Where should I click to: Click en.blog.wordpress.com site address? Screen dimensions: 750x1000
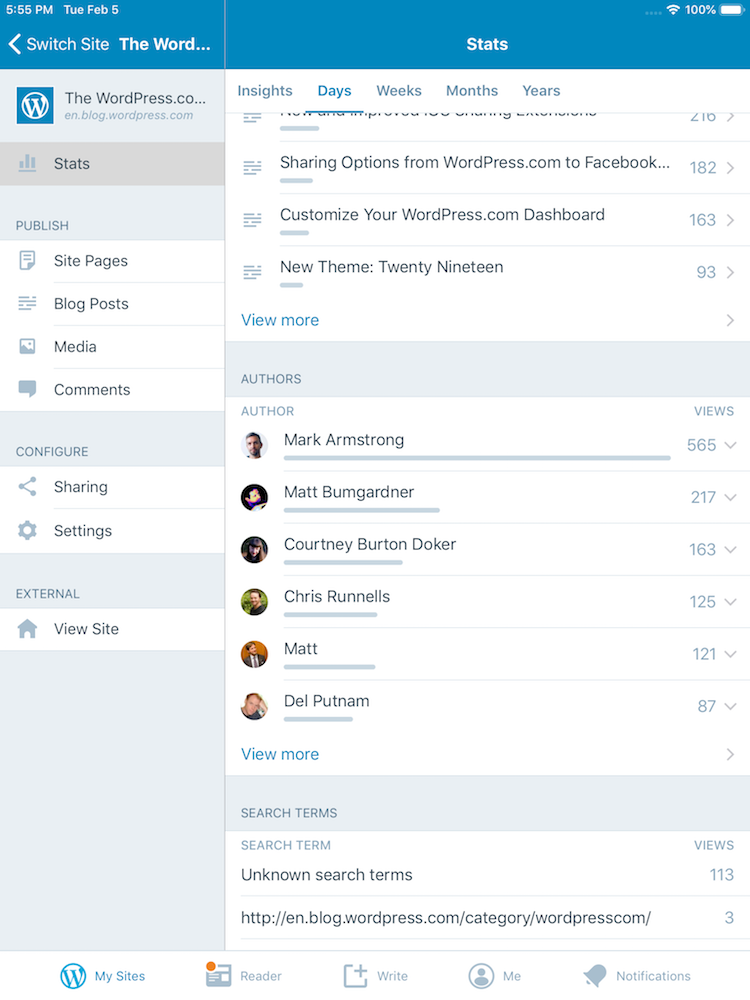pos(129,115)
